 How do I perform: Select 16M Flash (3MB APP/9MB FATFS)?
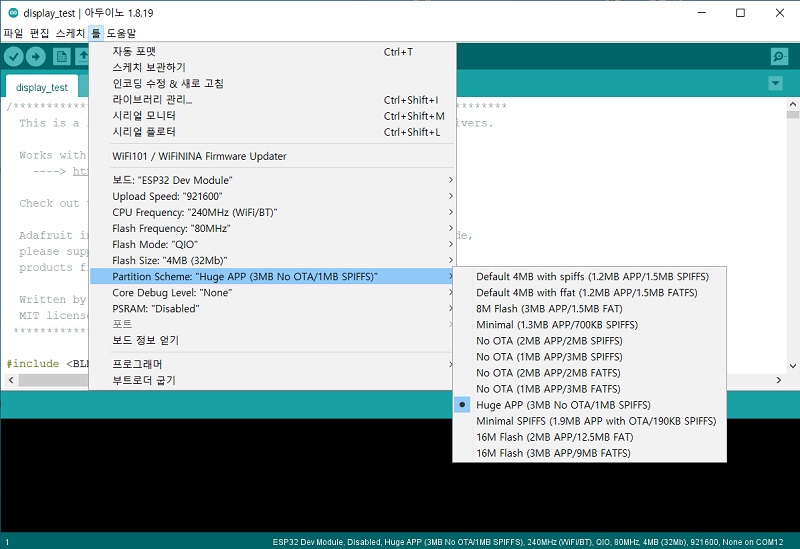[589, 453]
